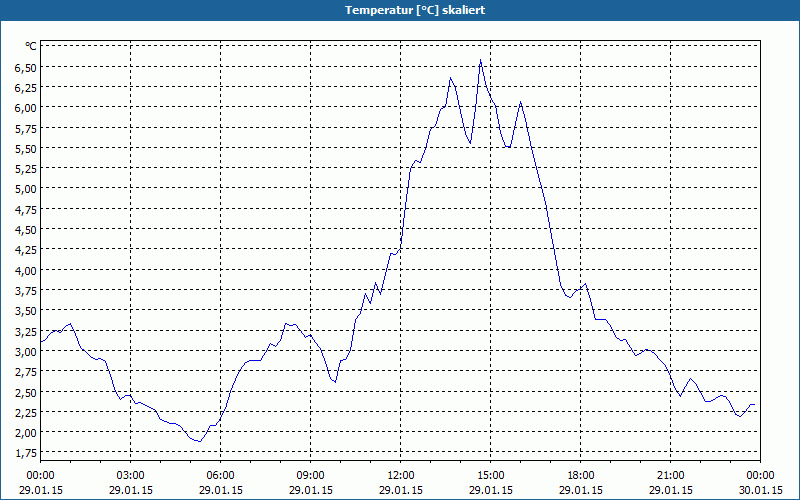Select the 4,75 y-axis value

point(26,209)
